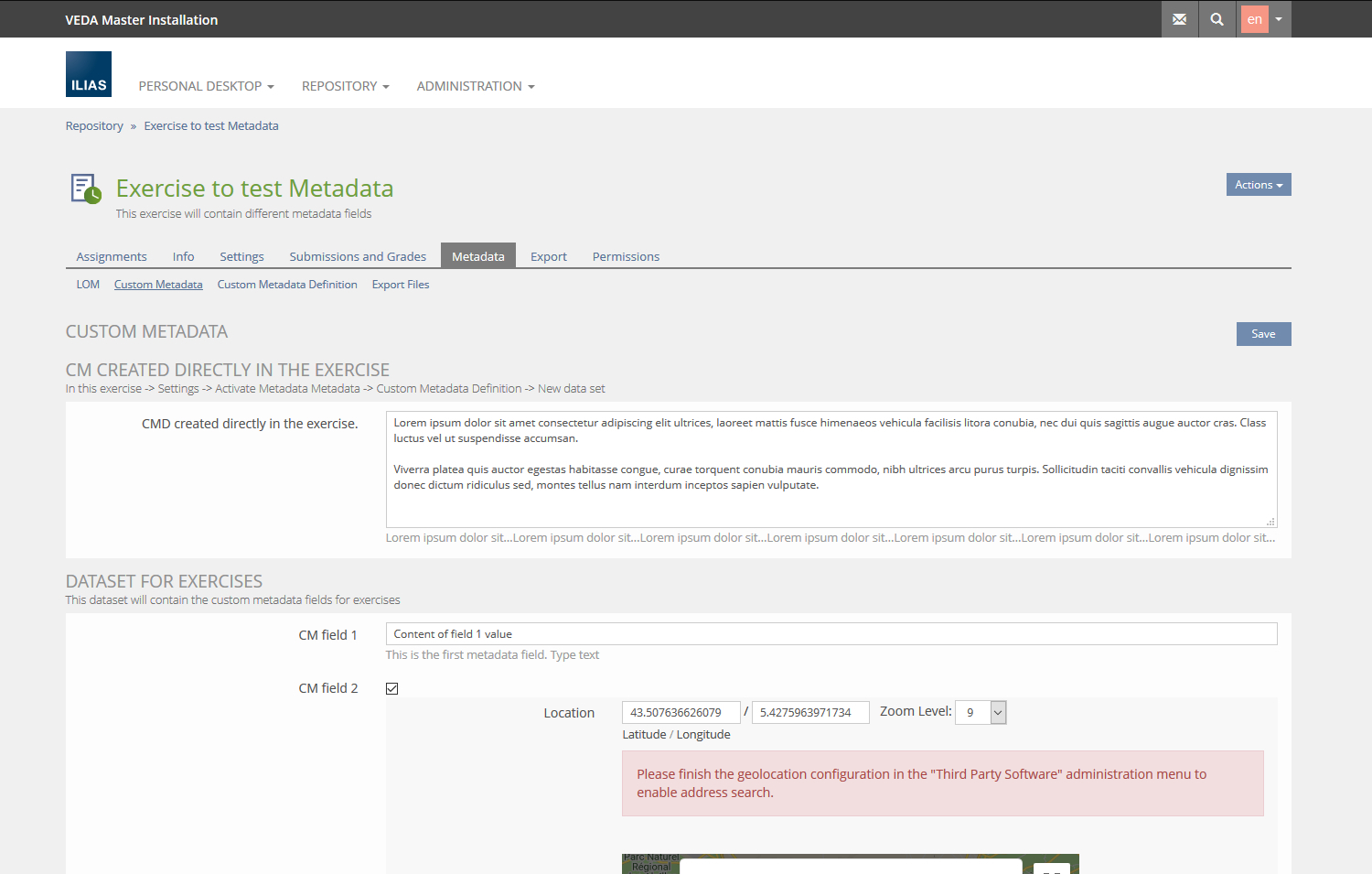Click the 'Location' label
Screen dimensions: 1372x874
click(x=569, y=713)
